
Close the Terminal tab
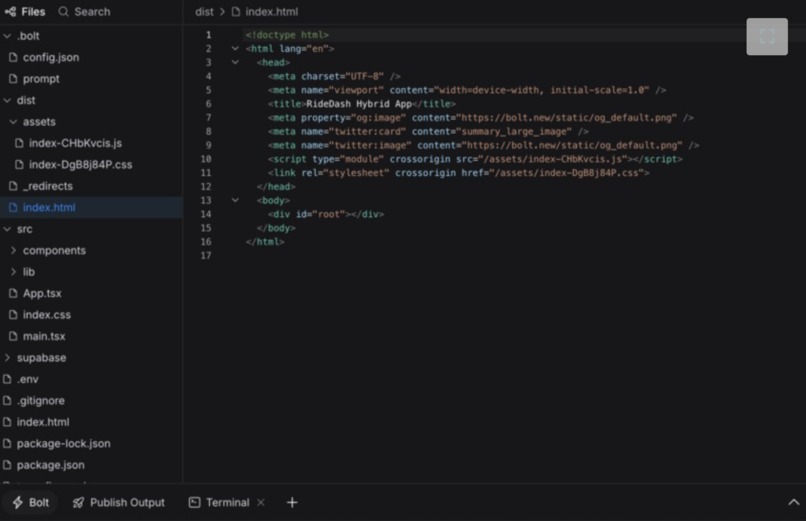click(261, 503)
